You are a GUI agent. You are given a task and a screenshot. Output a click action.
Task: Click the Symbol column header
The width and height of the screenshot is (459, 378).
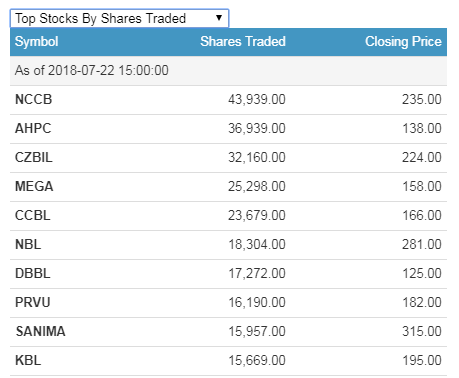point(37,42)
